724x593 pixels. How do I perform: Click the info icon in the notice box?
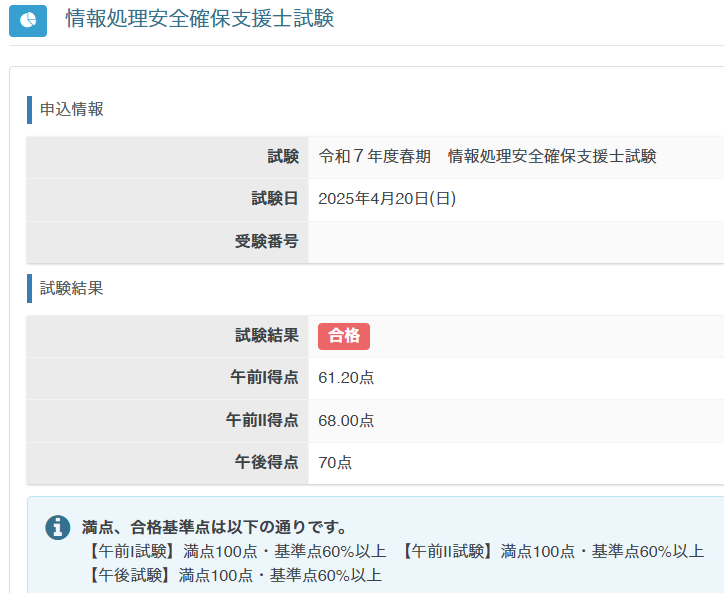tap(58, 527)
